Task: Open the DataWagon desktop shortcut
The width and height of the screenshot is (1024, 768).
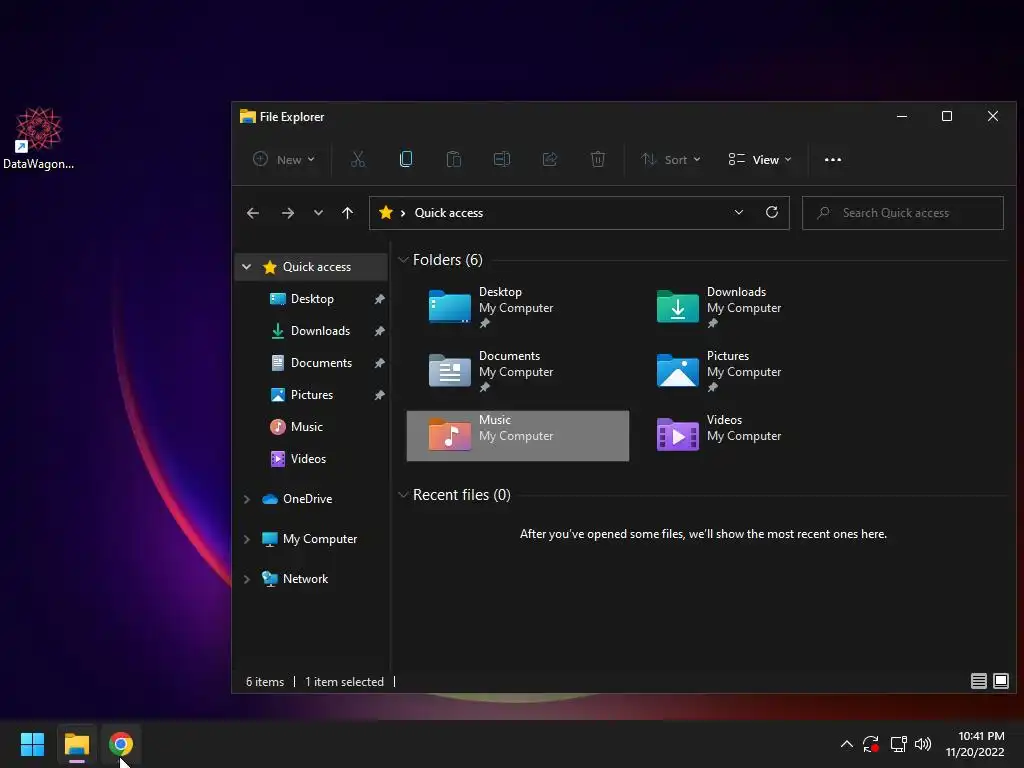Action: pyautogui.click(x=39, y=138)
